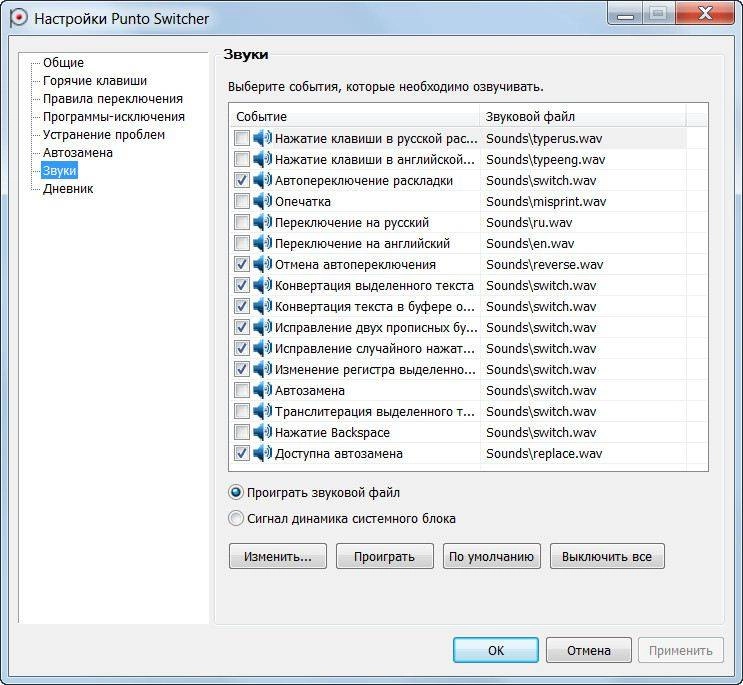Click the Звуковой файл column header
This screenshot has height=685, width=743.
[x=583, y=116]
